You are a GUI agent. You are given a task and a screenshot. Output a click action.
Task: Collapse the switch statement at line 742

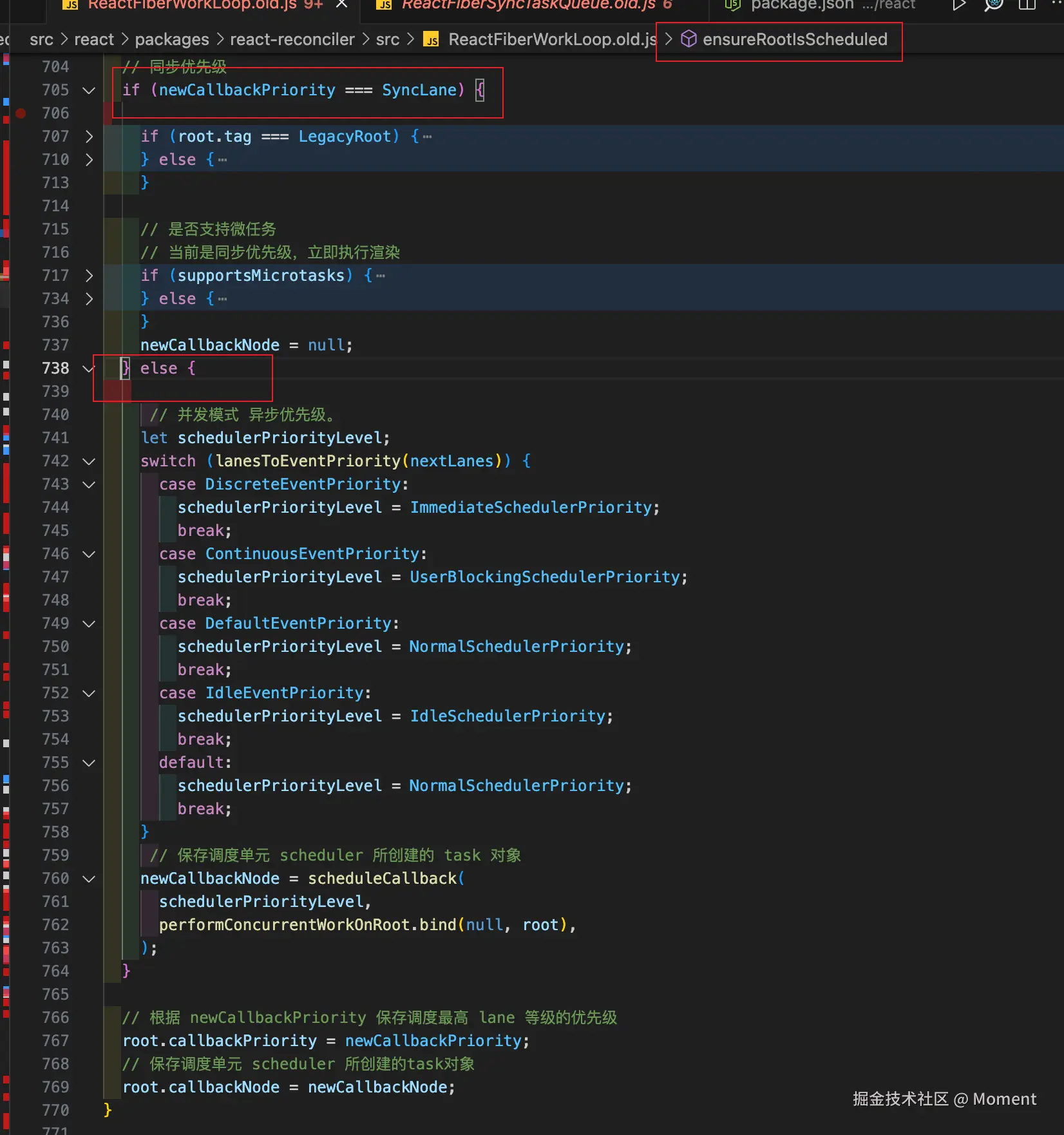[x=89, y=461]
